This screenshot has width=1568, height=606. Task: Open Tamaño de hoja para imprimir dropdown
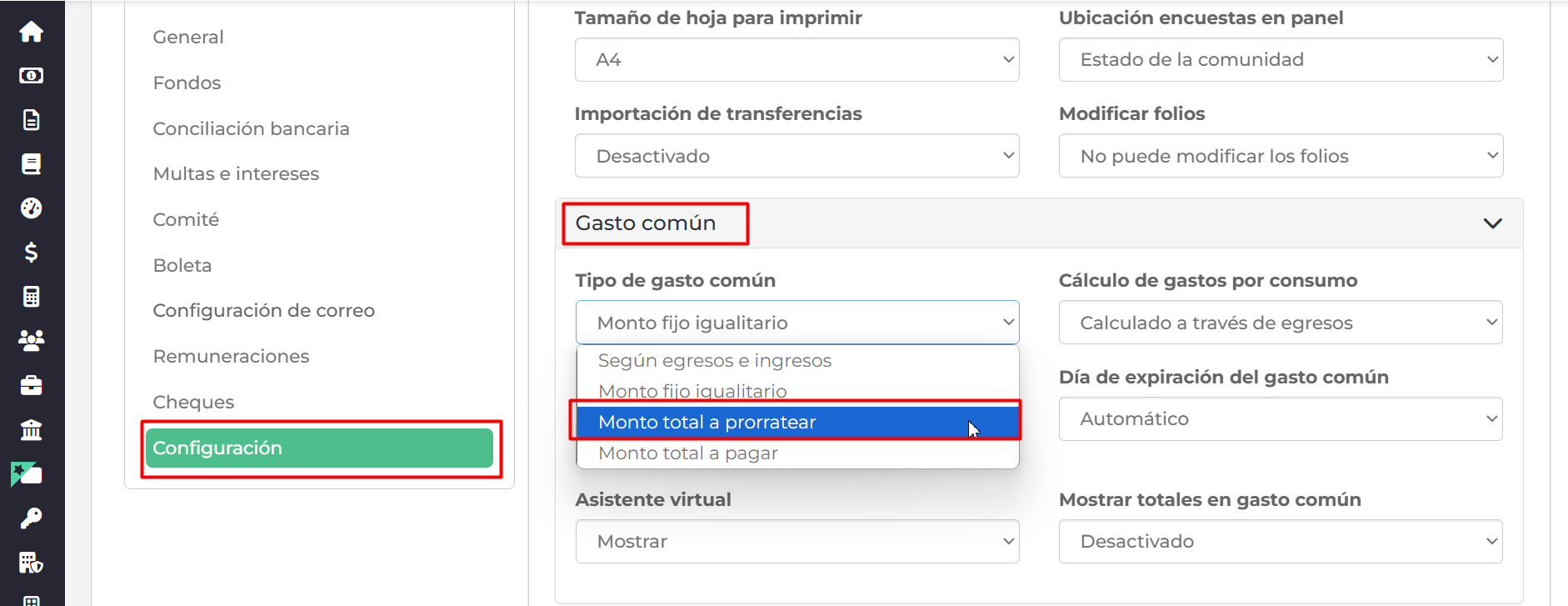796,60
